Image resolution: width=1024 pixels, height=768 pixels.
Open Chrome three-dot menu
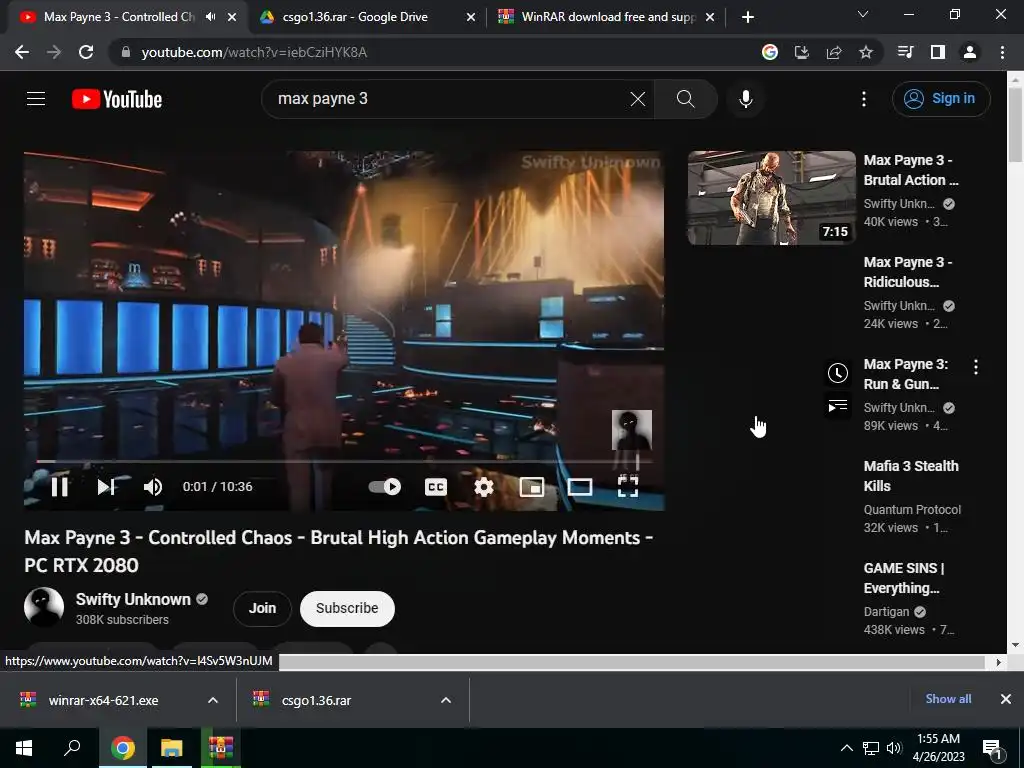click(1002, 52)
